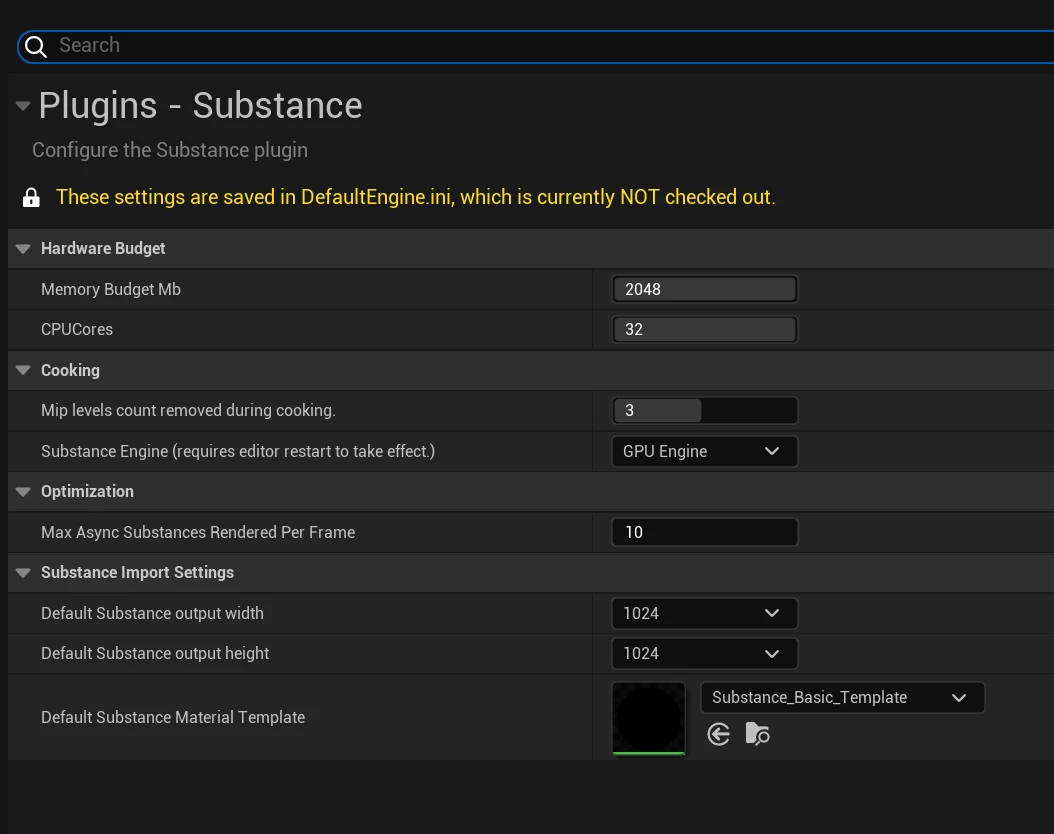Click the material template thumbnail
The image size is (1054, 834).
[x=648, y=718]
